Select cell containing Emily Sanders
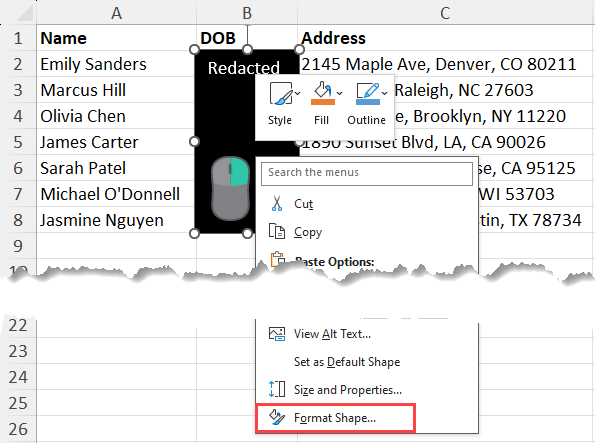 coord(116,64)
